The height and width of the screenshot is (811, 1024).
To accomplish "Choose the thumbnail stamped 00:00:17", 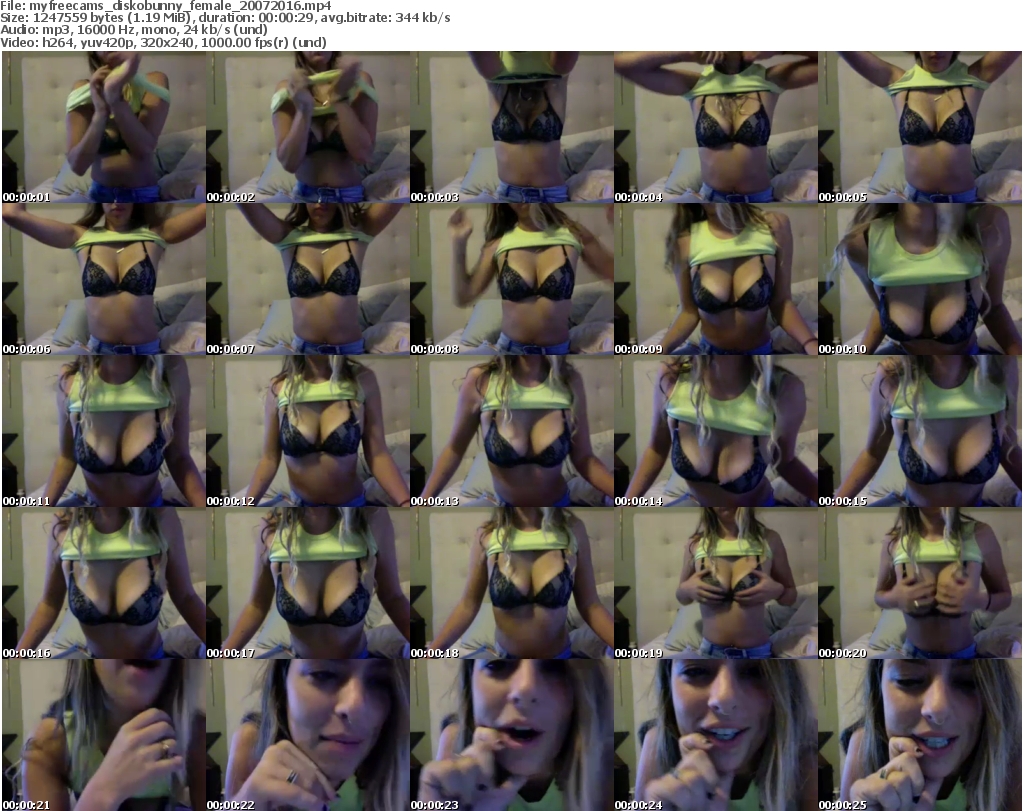I will 308,583.
